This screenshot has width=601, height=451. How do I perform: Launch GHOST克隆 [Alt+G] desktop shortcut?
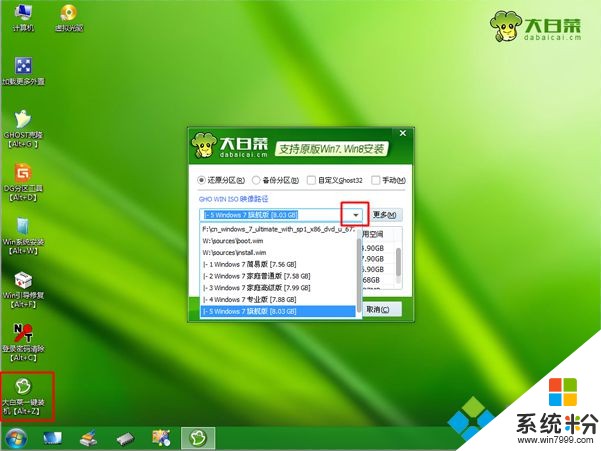point(23,129)
